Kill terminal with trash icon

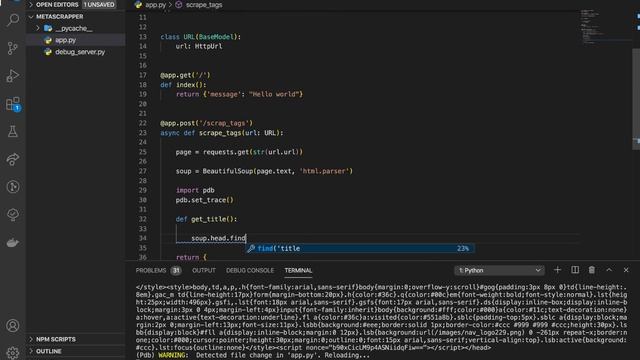coord(591,270)
